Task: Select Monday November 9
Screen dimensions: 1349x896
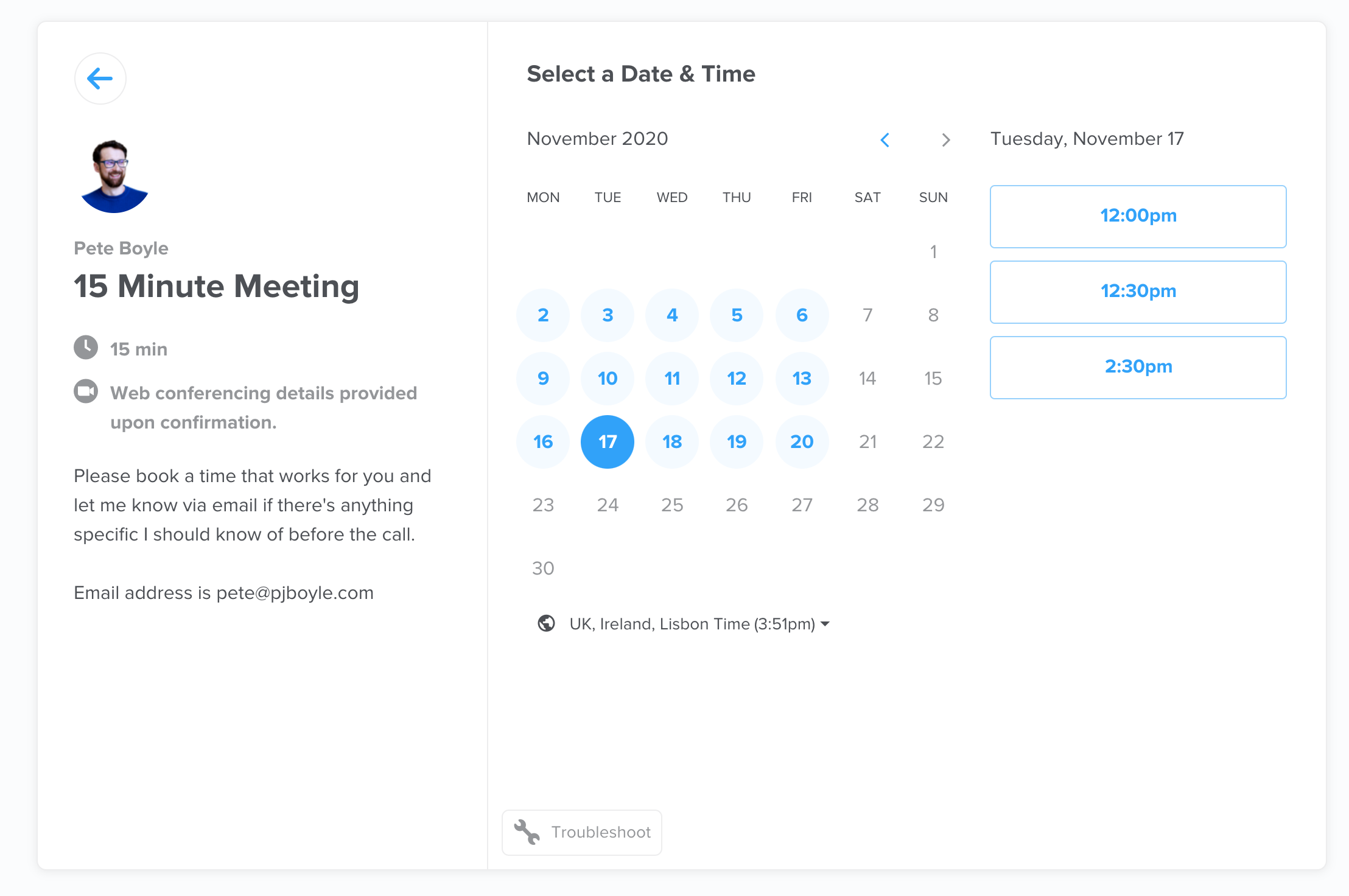Action: click(543, 378)
